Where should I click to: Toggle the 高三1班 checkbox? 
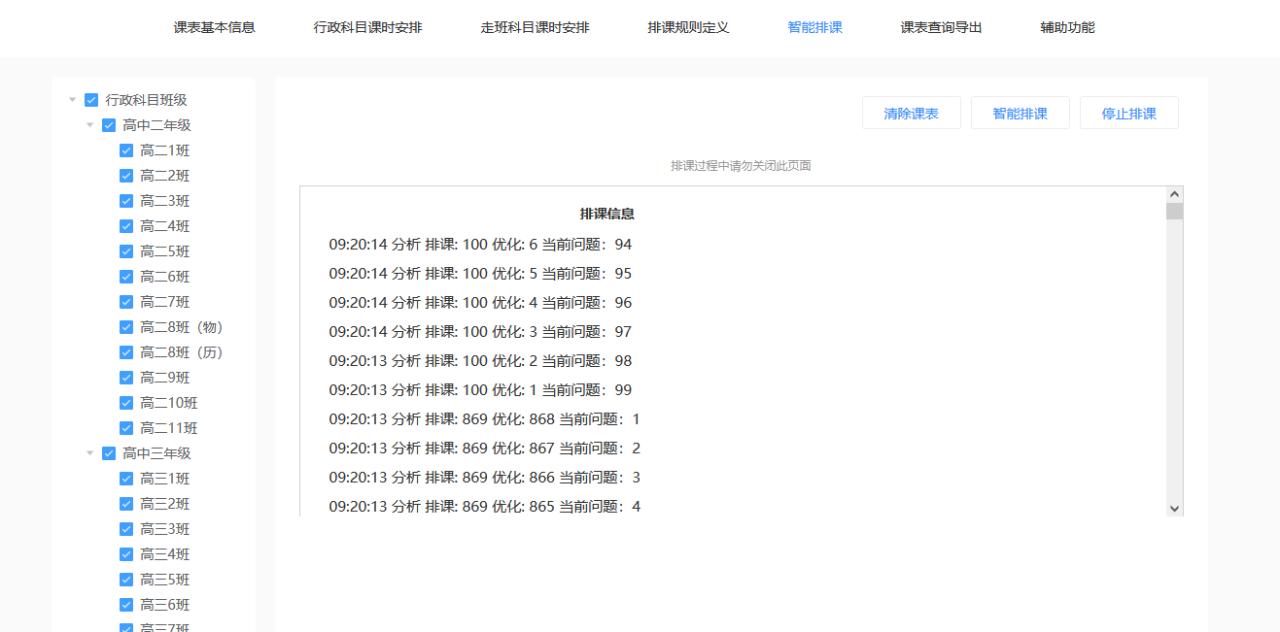[126, 479]
